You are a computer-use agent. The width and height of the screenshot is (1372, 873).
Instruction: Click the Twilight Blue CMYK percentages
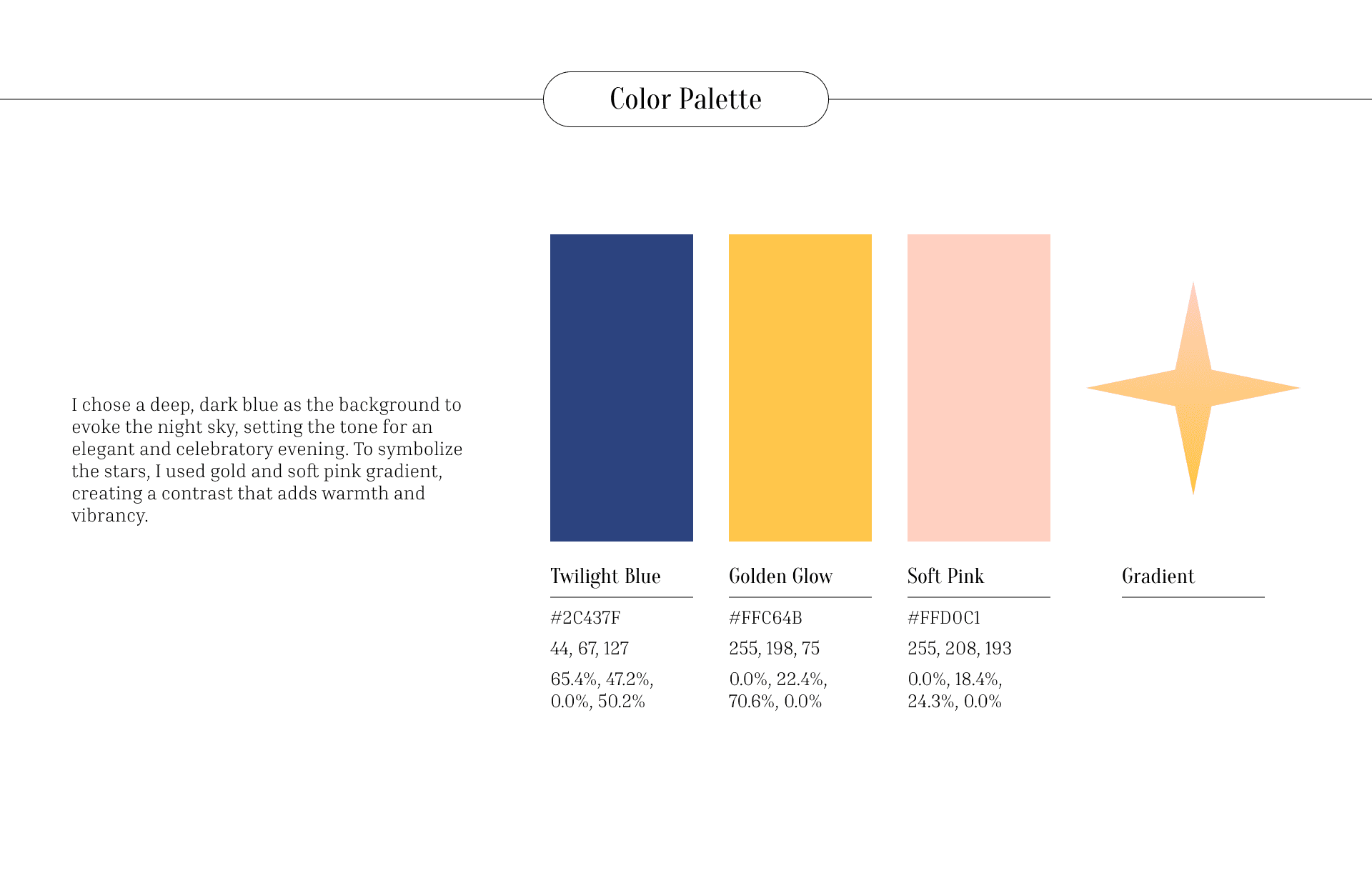tap(602, 690)
